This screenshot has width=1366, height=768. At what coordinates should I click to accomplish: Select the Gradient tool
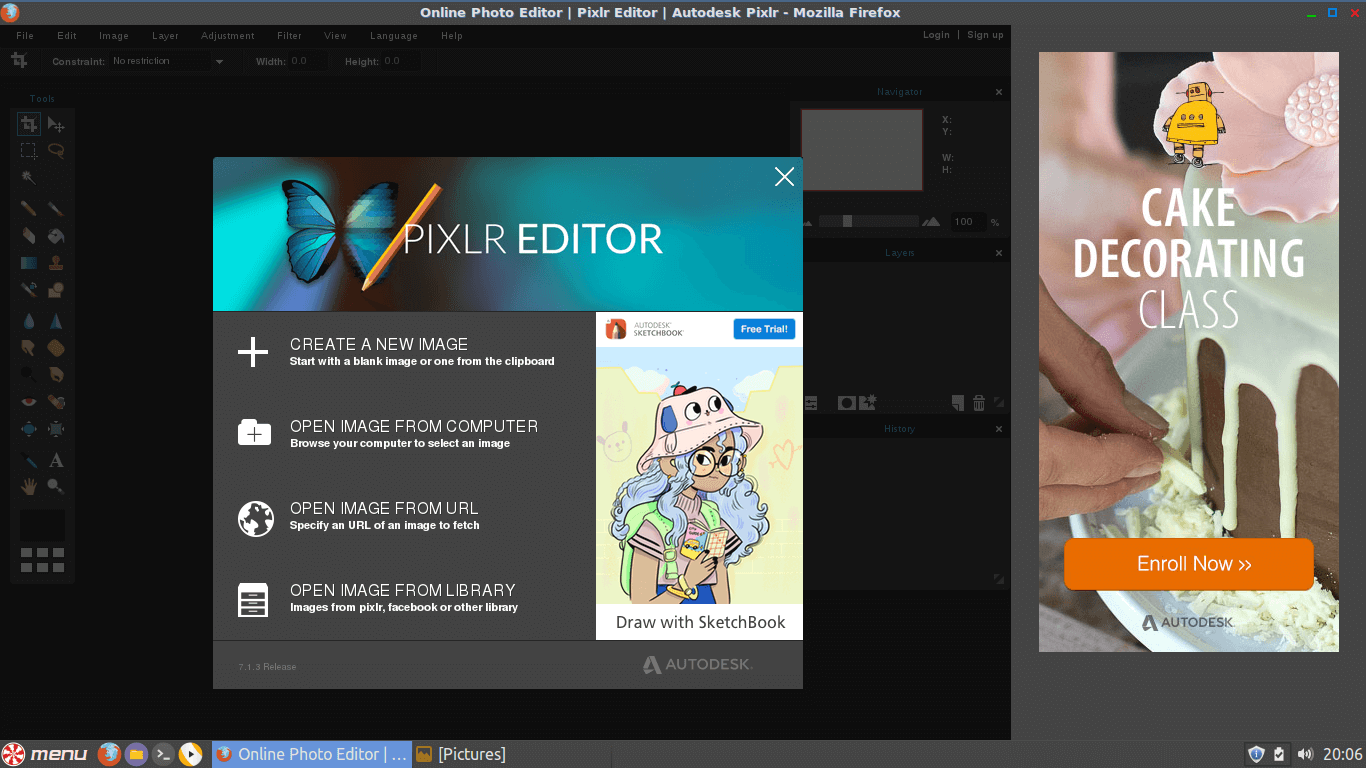click(29, 263)
